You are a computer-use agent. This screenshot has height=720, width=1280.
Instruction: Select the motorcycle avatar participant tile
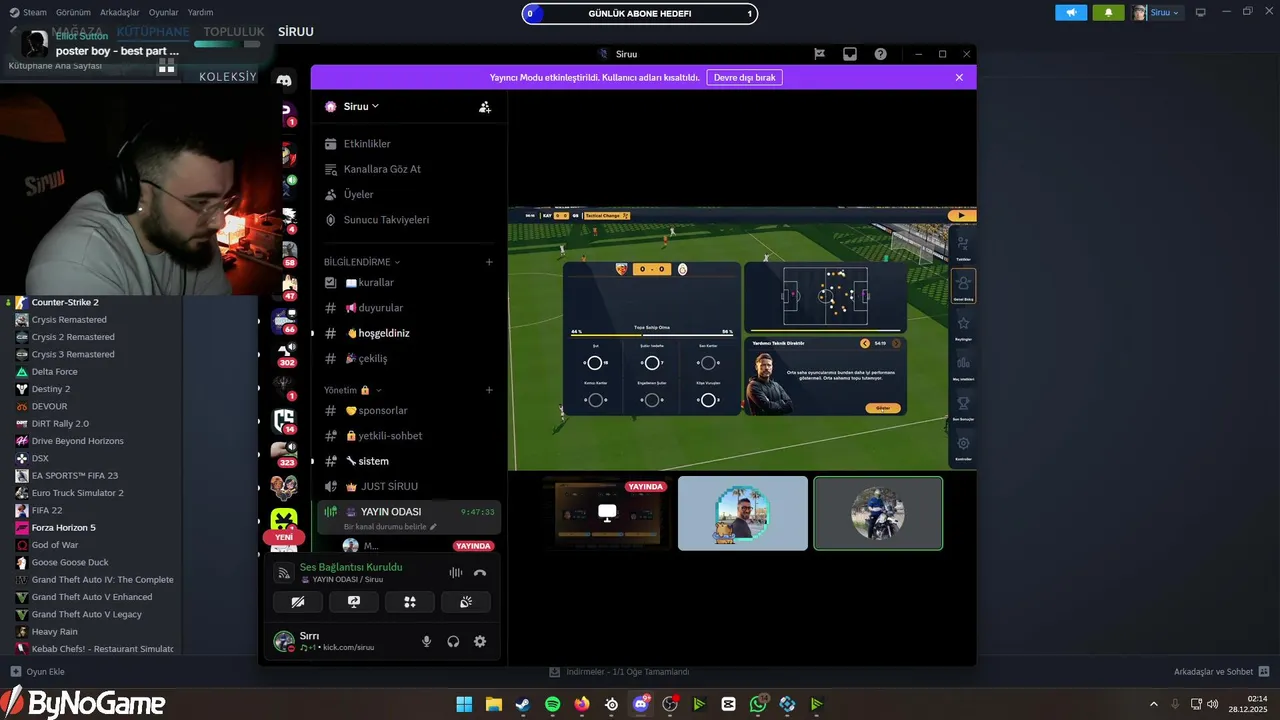878,513
